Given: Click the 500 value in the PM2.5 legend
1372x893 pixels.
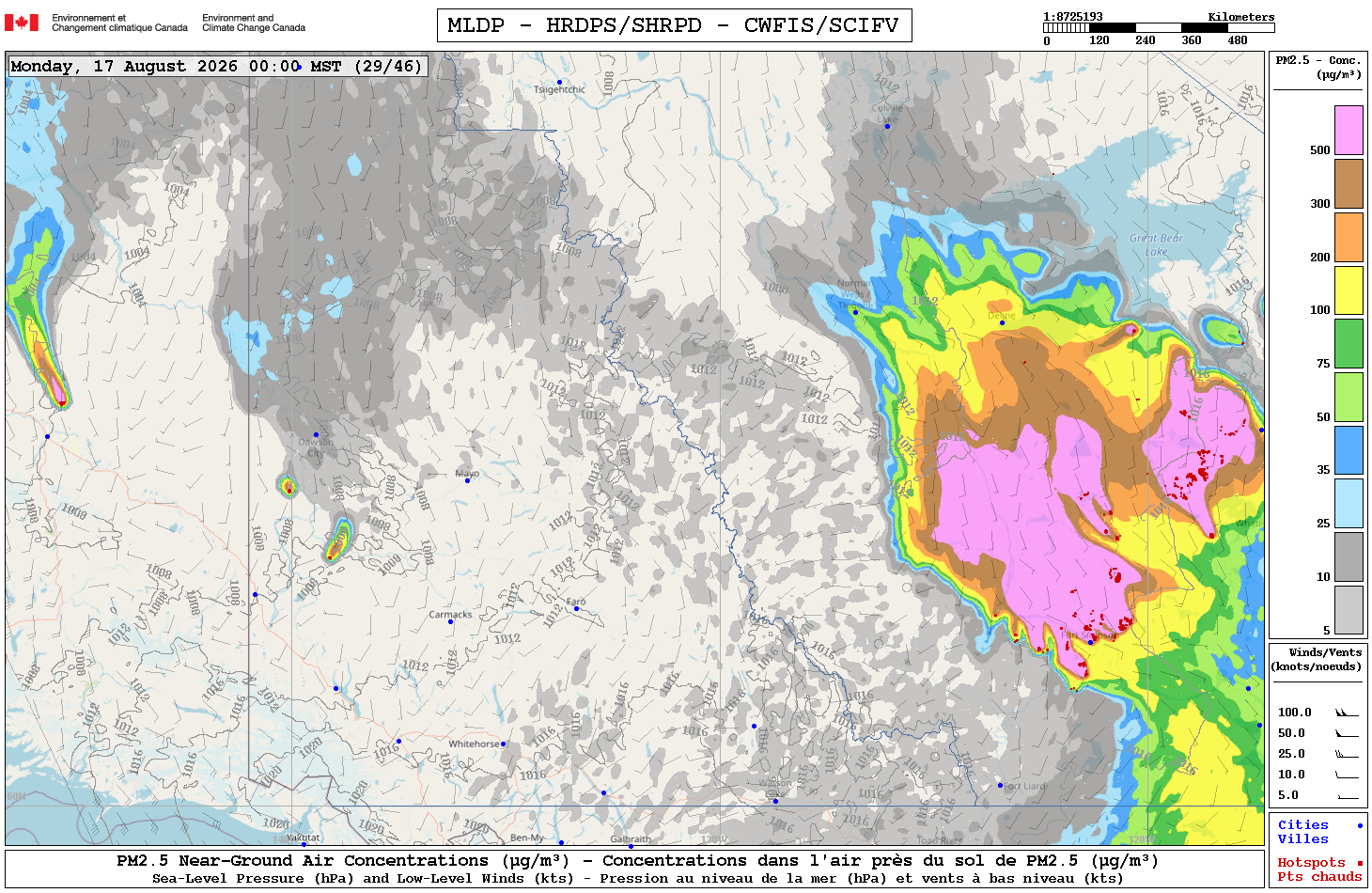Looking at the screenshot, I should click(x=1320, y=150).
